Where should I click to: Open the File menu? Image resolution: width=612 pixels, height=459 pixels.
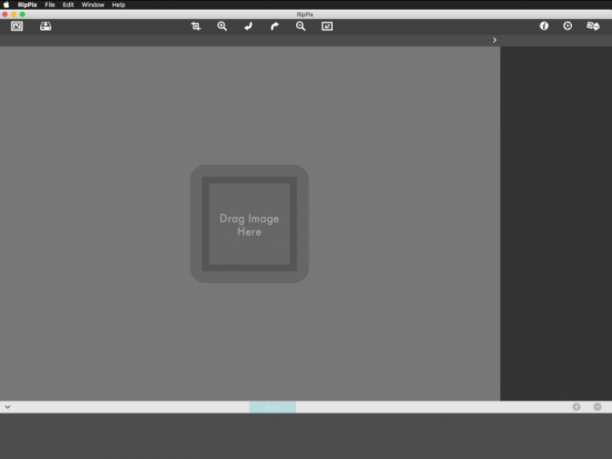[x=50, y=5]
